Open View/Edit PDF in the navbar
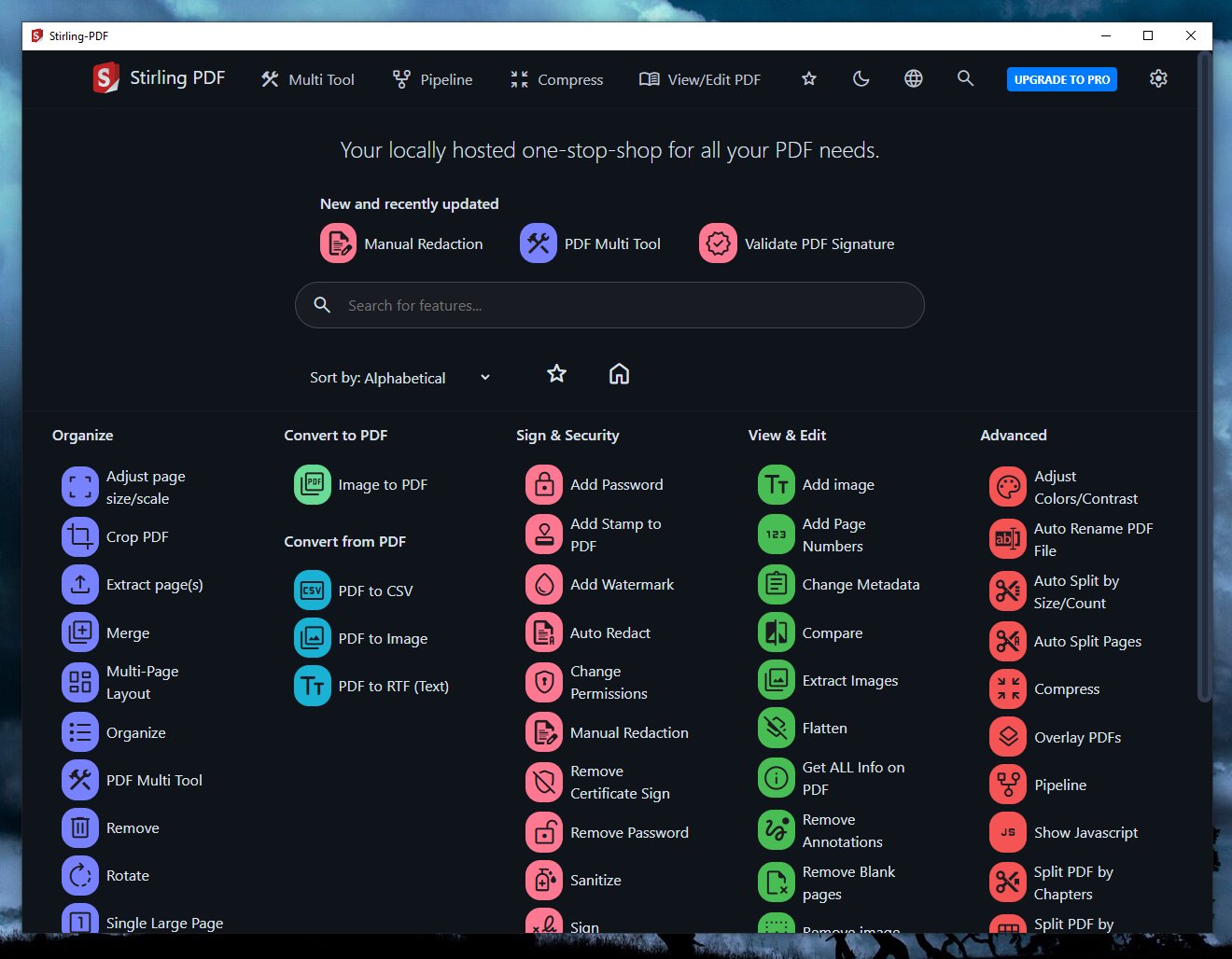 (700, 79)
